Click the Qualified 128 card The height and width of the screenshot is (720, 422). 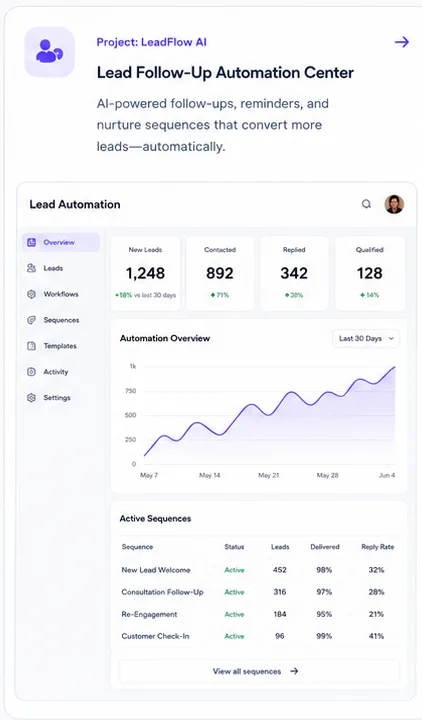370,274
